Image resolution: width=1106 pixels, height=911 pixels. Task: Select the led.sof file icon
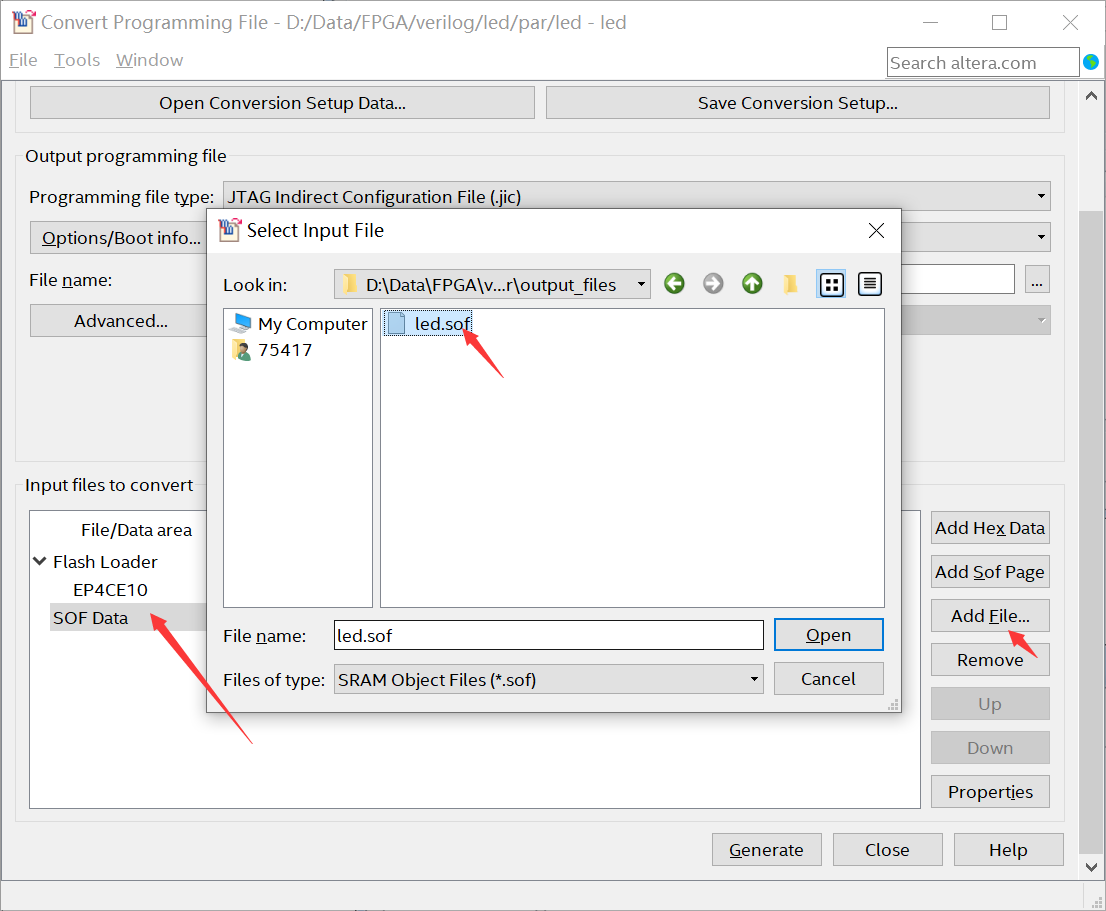point(397,324)
